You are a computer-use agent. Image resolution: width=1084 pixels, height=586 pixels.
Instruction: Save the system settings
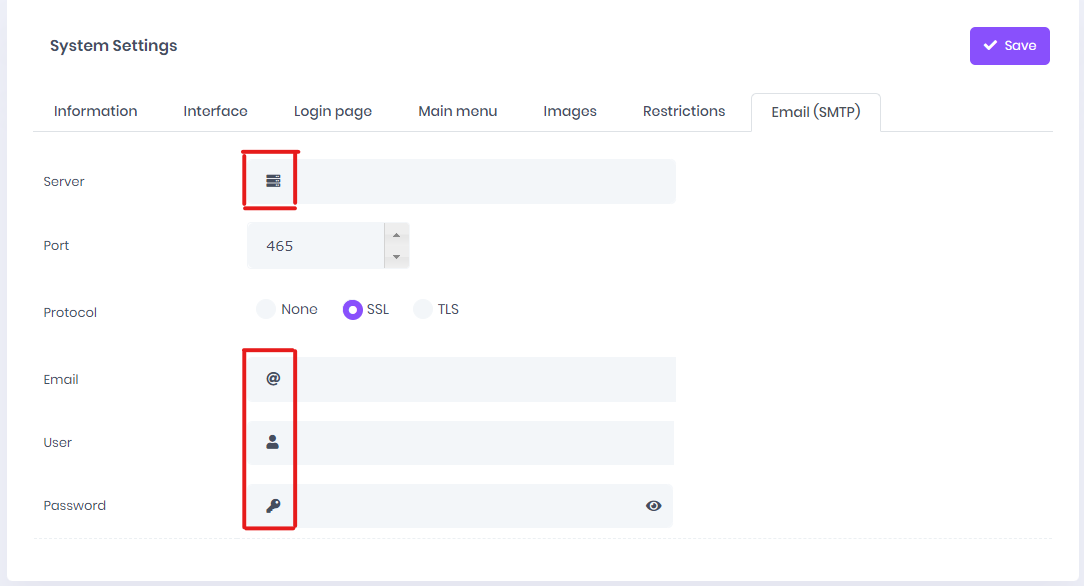pos(1009,46)
